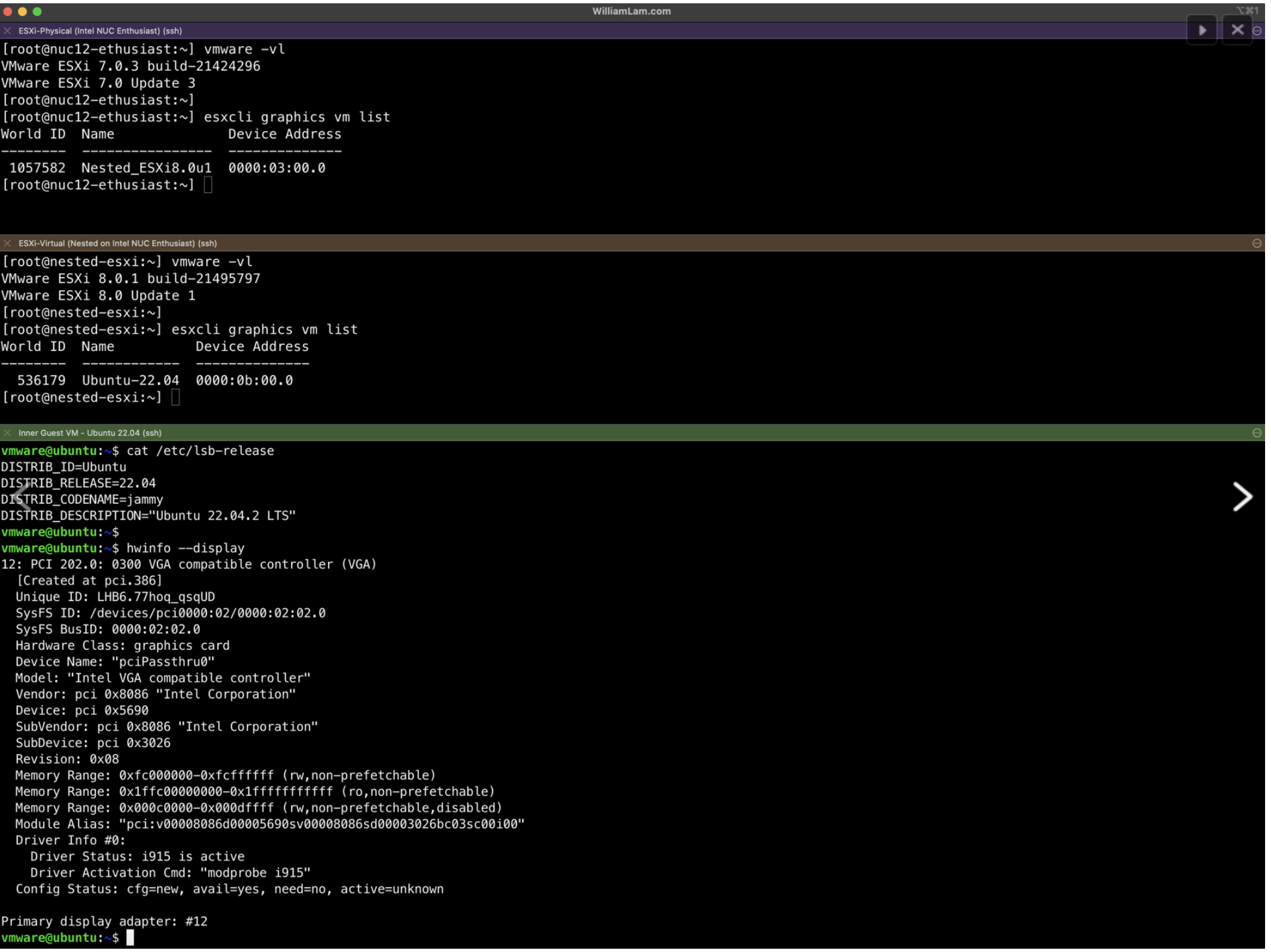This screenshot has width=1271, height=952.
Task: Click the DISTRIB_ID=Ubuntu line
Action: (x=63, y=469)
